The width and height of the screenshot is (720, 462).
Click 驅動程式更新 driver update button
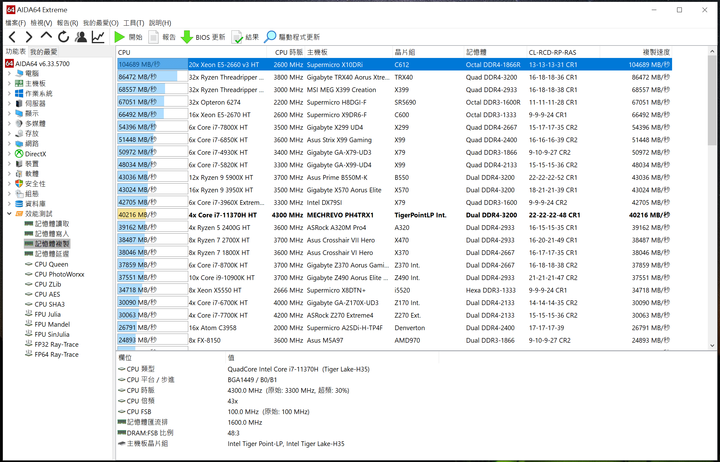coord(292,37)
